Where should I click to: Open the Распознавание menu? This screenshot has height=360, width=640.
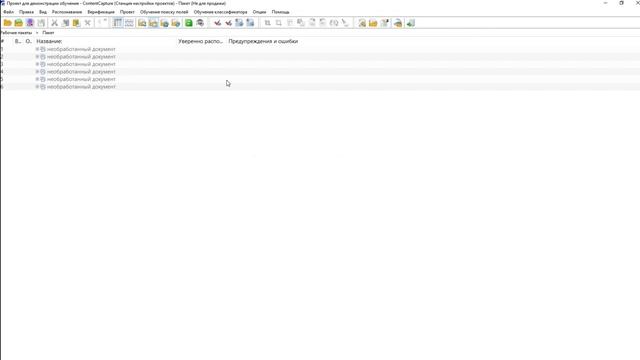coord(67,12)
